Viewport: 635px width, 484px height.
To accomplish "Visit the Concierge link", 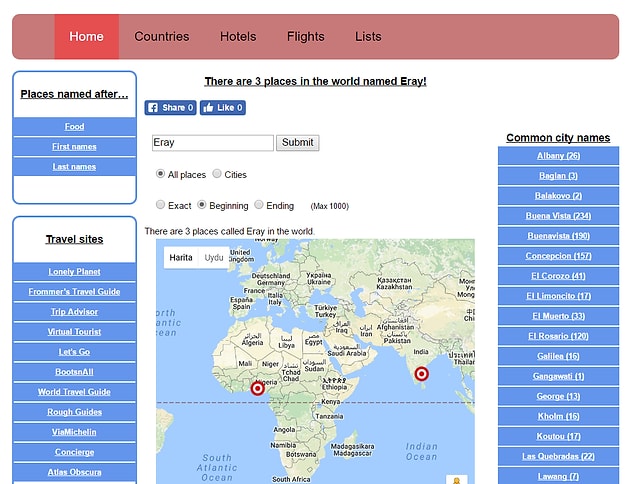I will [x=75, y=452].
